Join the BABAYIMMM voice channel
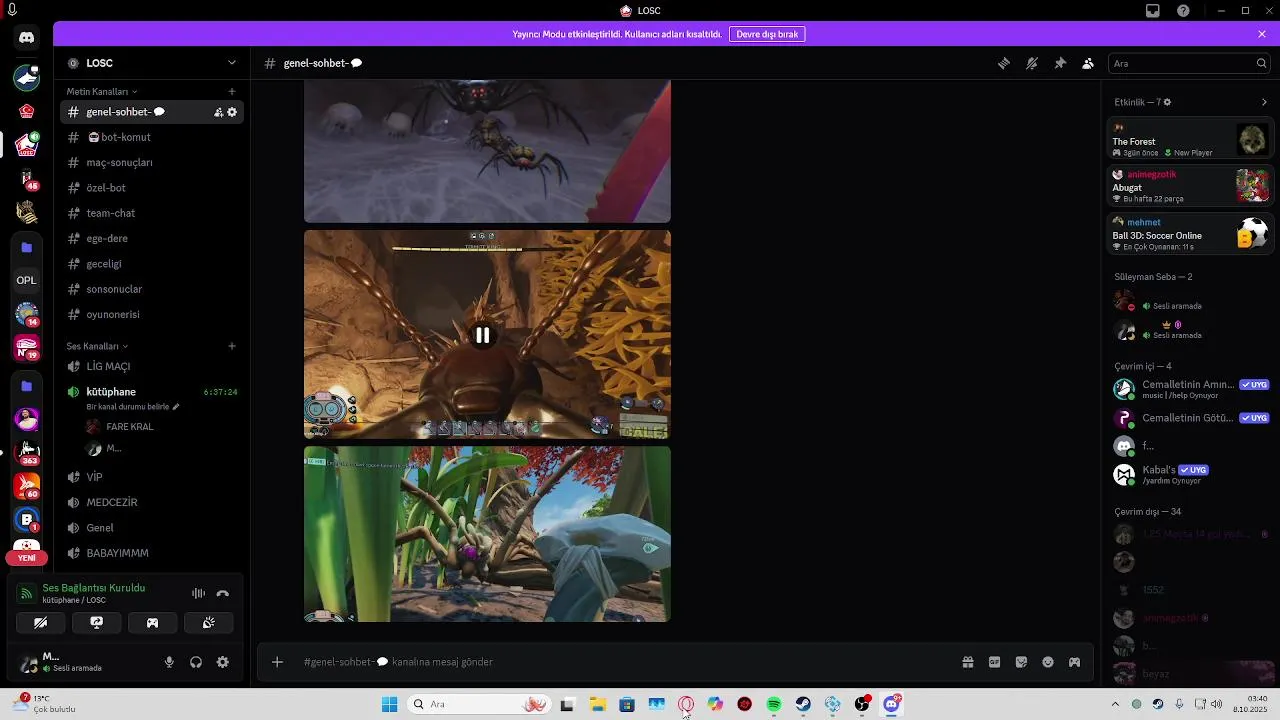This screenshot has height=720, width=1280. 152,553
